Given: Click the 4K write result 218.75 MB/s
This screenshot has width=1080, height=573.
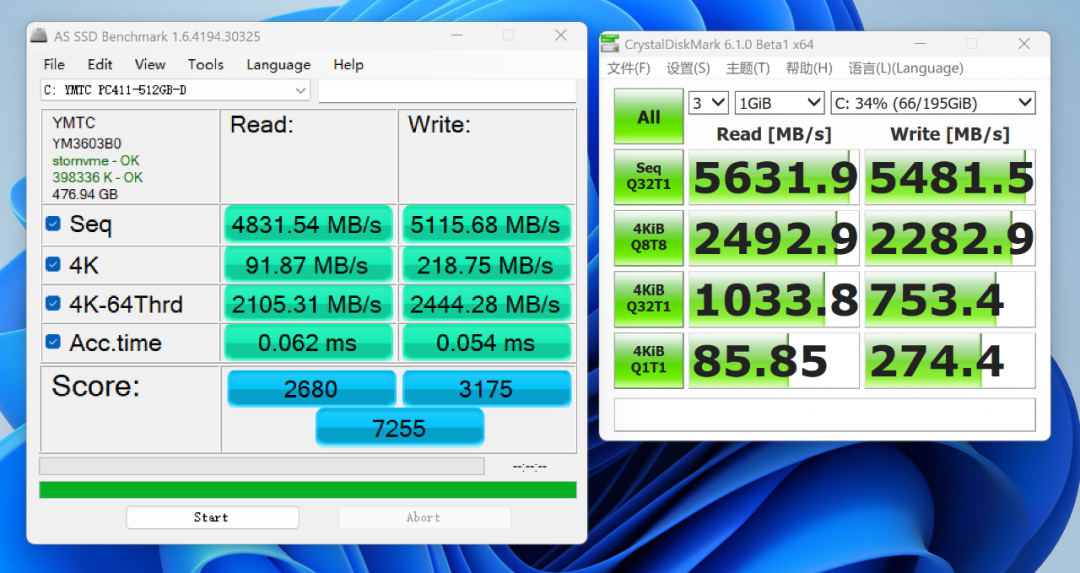Looking at the screenshot, I should click(x=486, y=265).
